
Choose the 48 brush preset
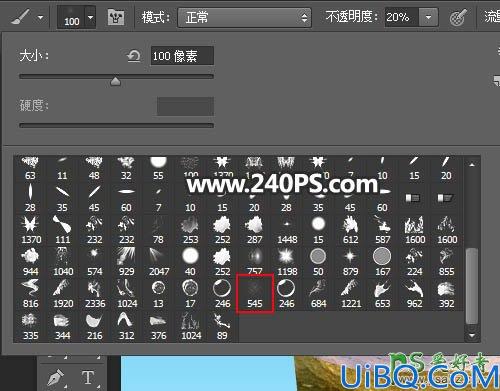click(94, 169)
